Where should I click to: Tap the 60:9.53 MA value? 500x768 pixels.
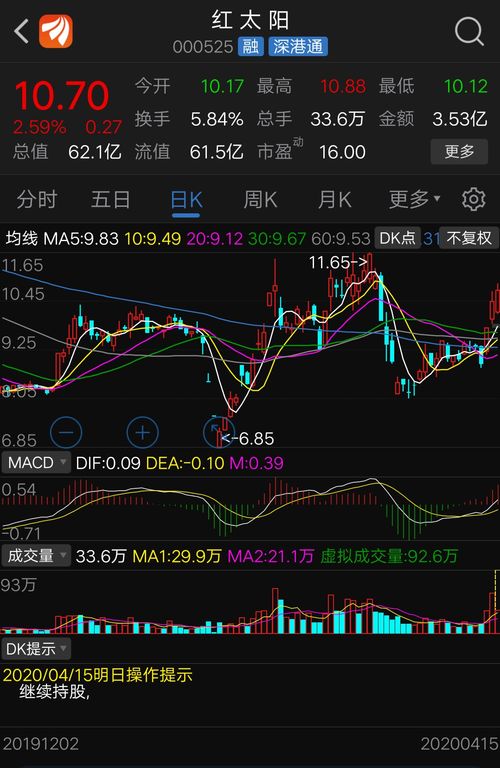point(340,239)
